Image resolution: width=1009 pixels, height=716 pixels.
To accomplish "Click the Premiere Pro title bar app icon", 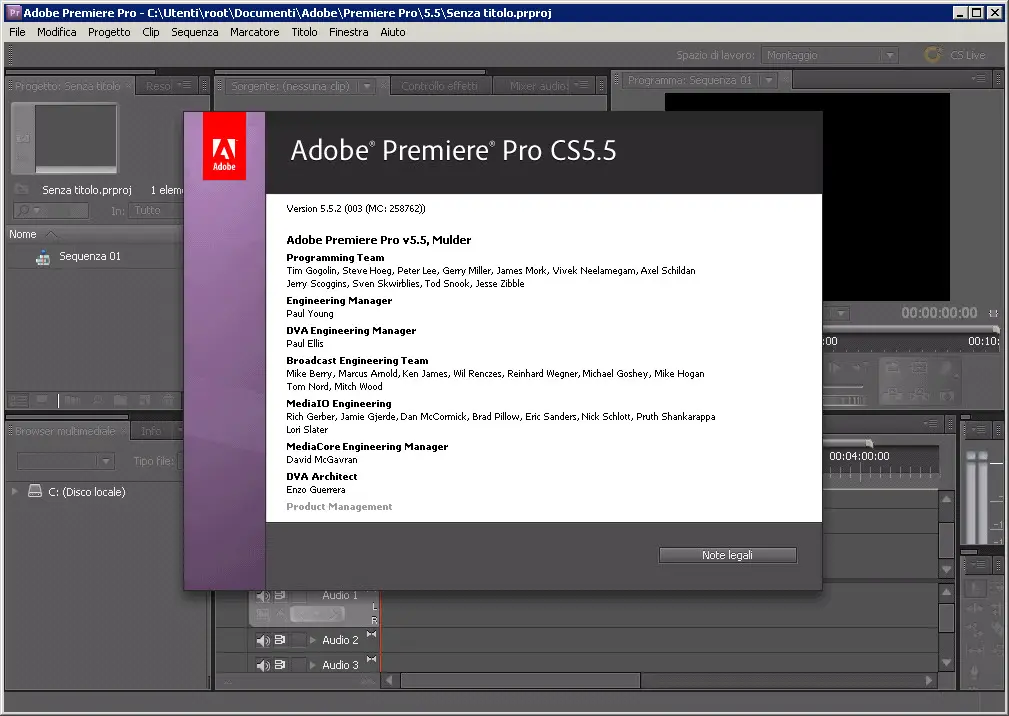I will 14,12.
